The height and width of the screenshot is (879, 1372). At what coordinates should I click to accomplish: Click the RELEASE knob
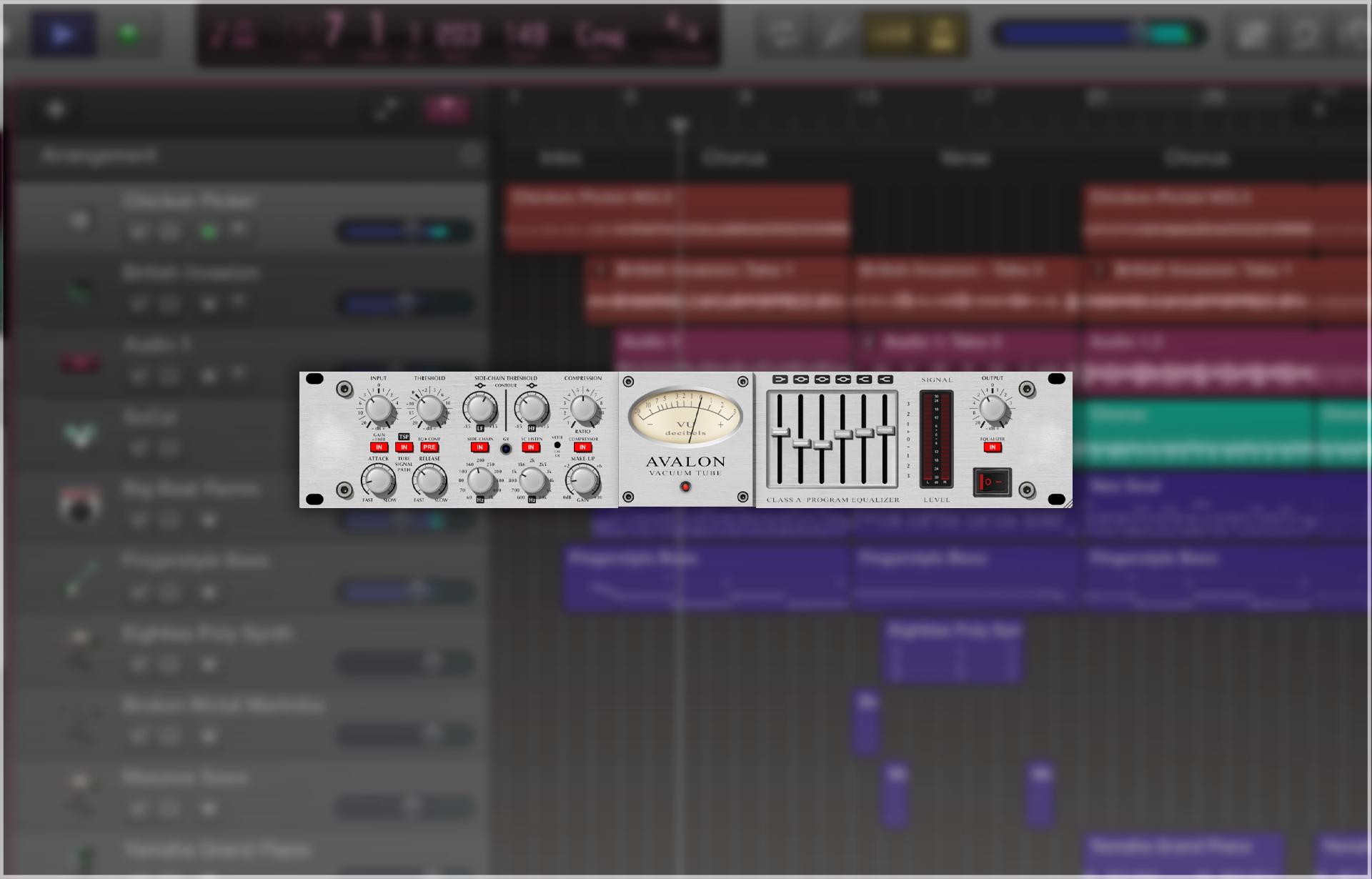[429, 480]
